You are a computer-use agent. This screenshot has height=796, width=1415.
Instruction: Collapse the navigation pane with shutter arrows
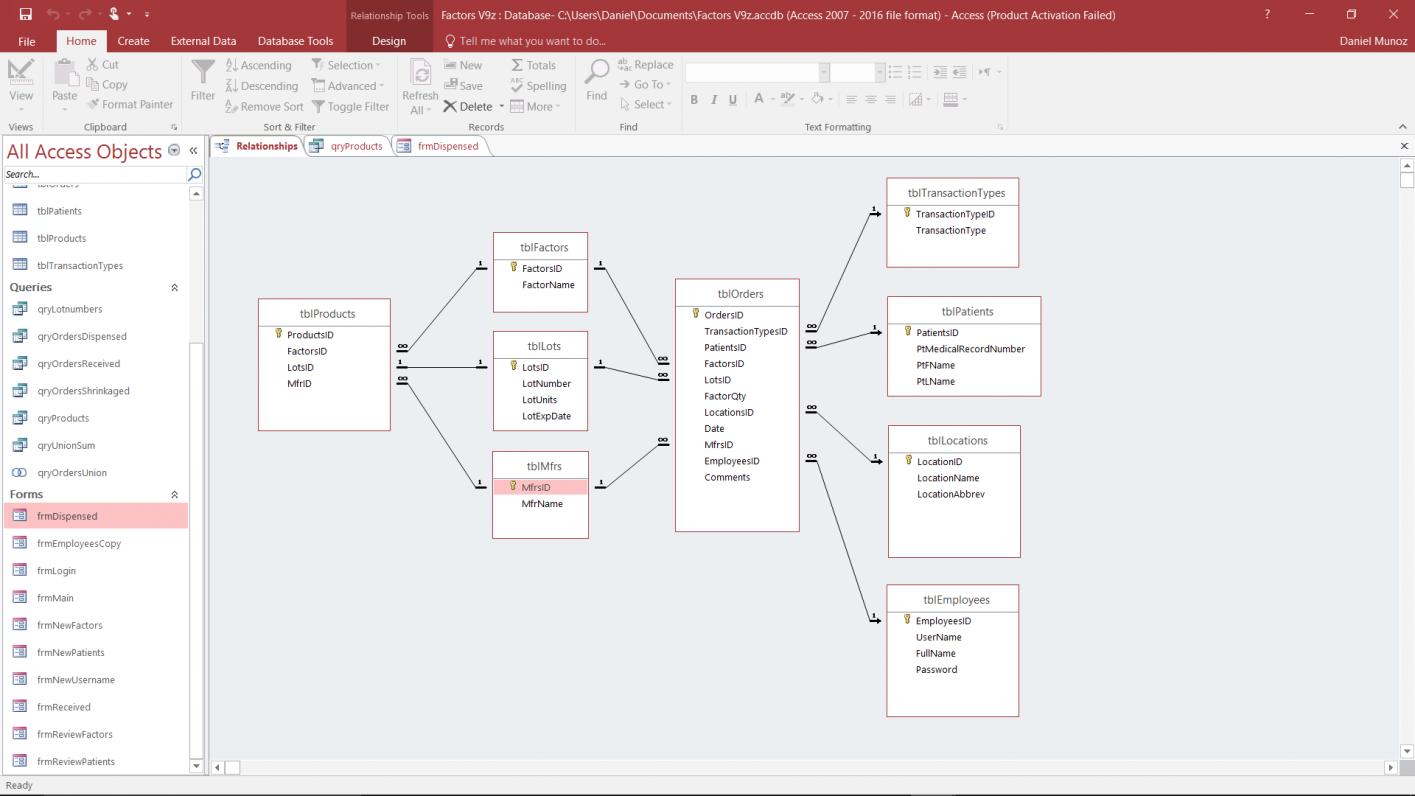(x=193, y=151)
